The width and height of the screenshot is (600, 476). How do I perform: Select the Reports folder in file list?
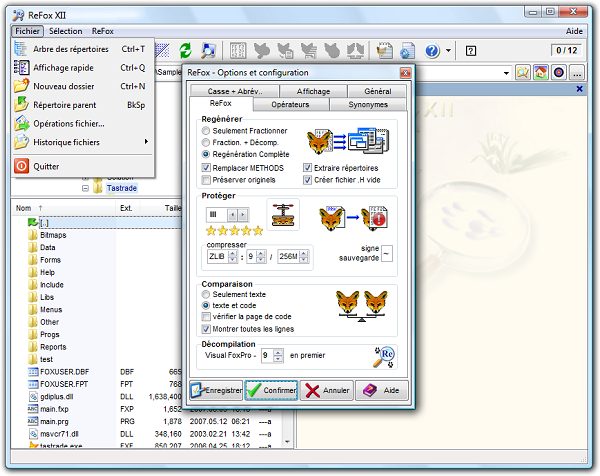point(53,347)
